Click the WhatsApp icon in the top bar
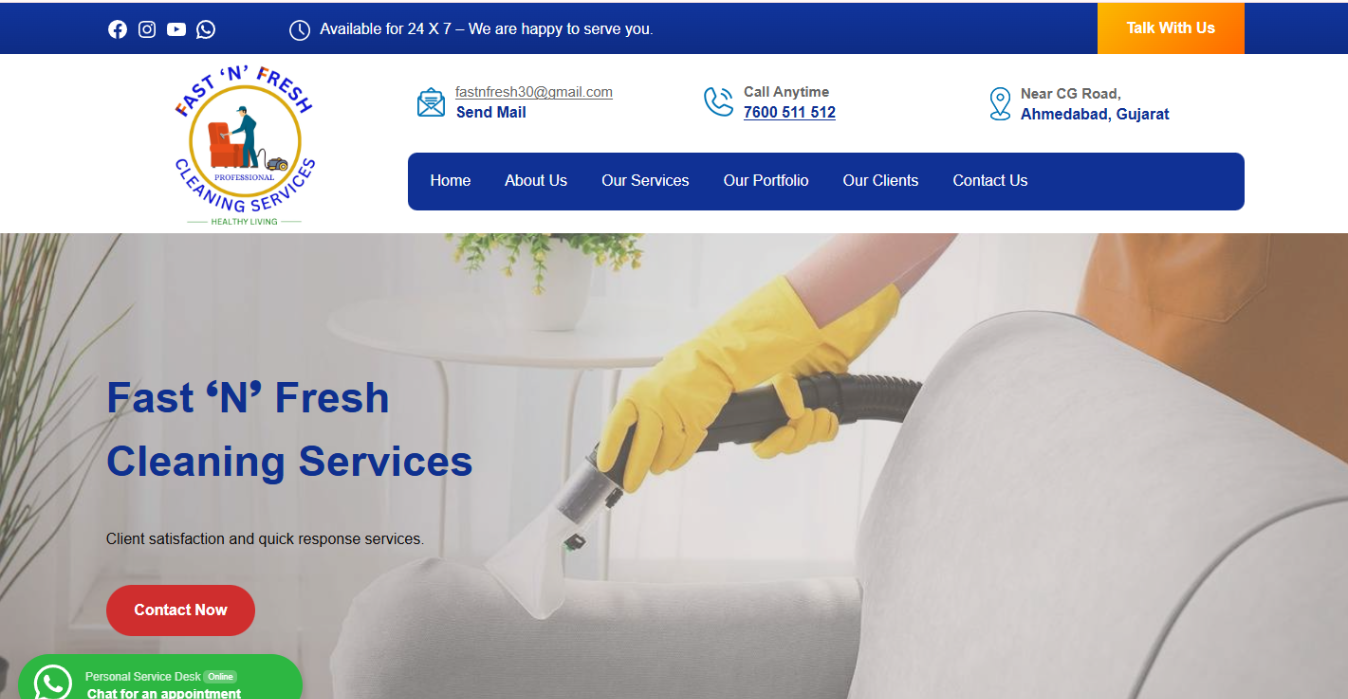Screen dimensions: 1348x699 206,29
